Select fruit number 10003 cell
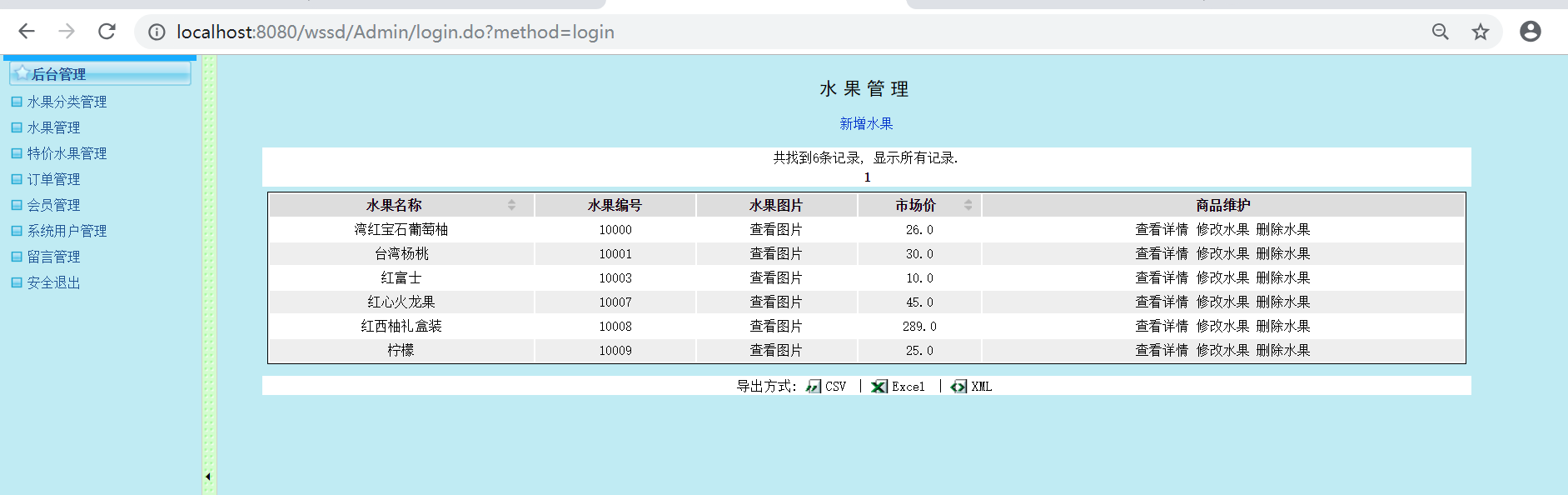Viewport: 1568px width, 495px height. [615, 277]
